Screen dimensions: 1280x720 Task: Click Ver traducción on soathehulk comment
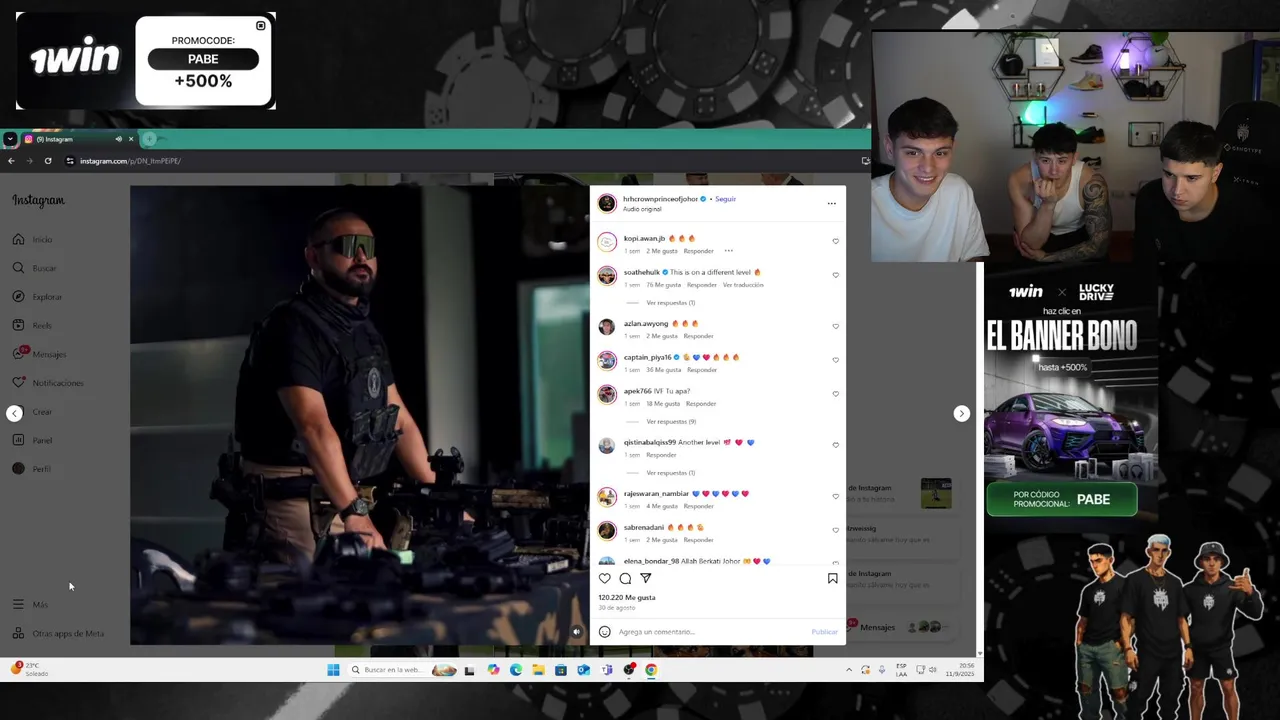[743, 285]
